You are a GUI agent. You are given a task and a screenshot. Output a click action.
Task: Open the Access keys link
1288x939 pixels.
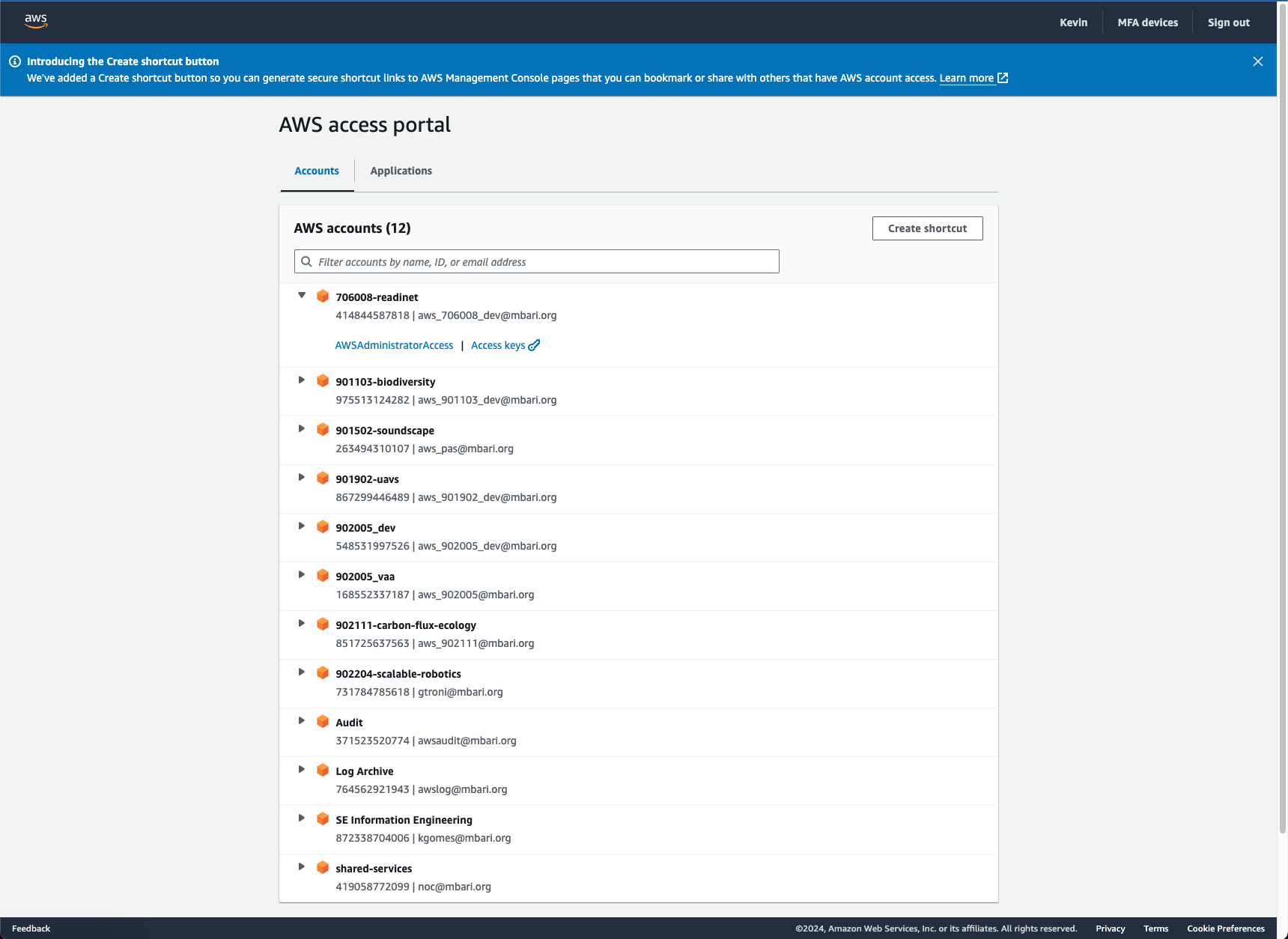tap(498, 345)
